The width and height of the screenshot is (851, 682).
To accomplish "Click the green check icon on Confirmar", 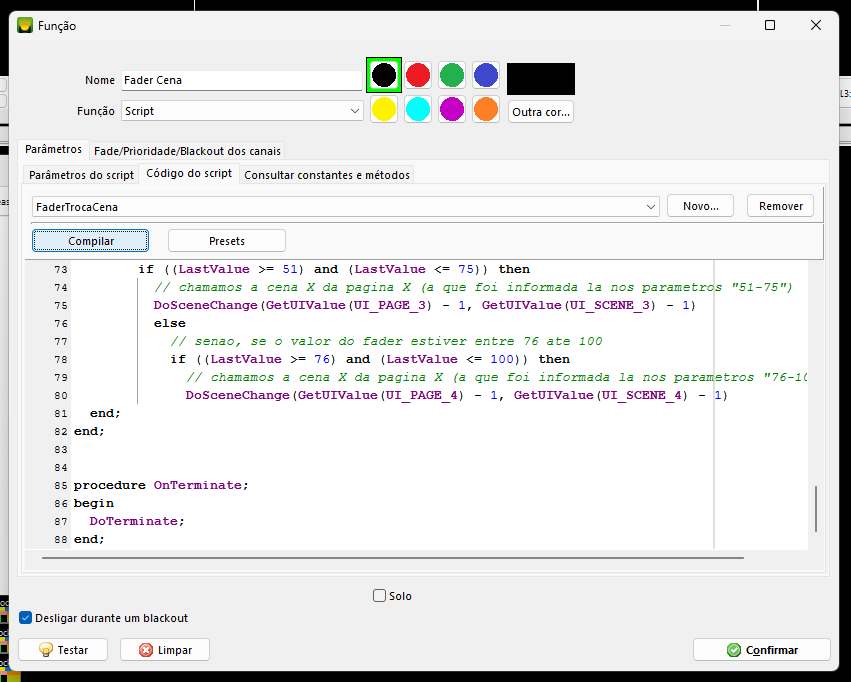I will pos(735,650).
